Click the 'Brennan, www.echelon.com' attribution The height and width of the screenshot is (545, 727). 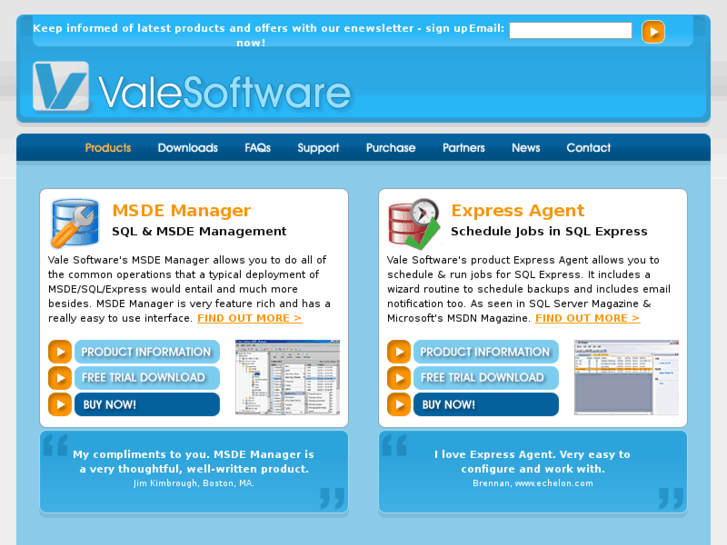point(533,483)
